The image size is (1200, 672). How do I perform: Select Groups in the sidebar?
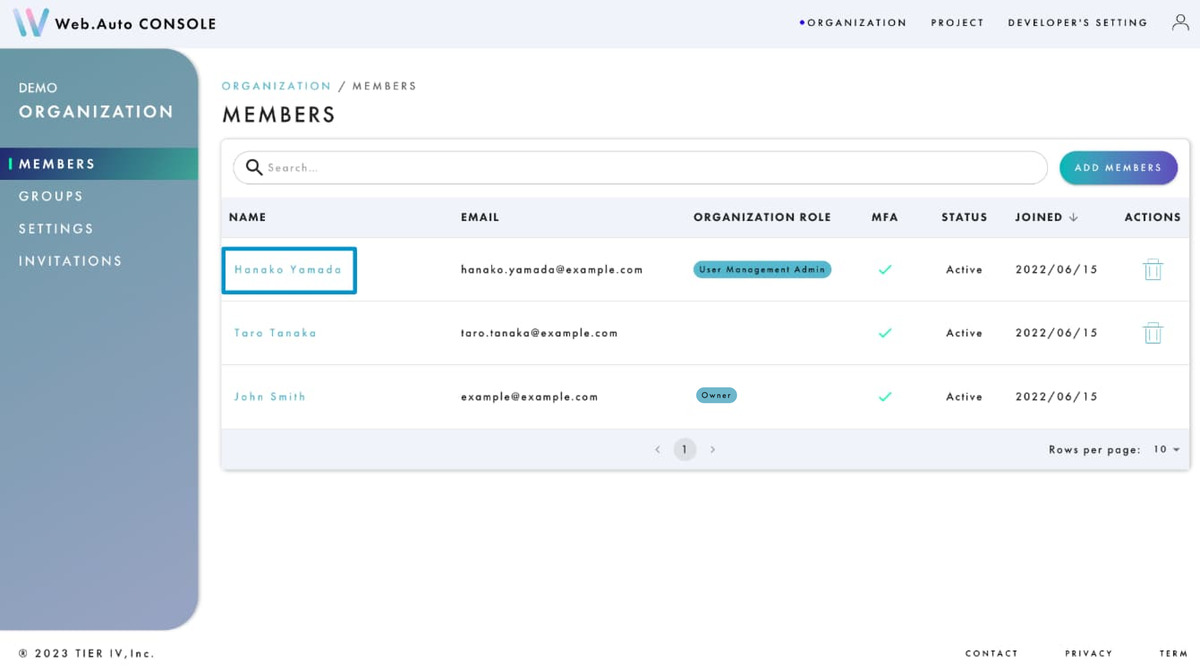point(51,196)
